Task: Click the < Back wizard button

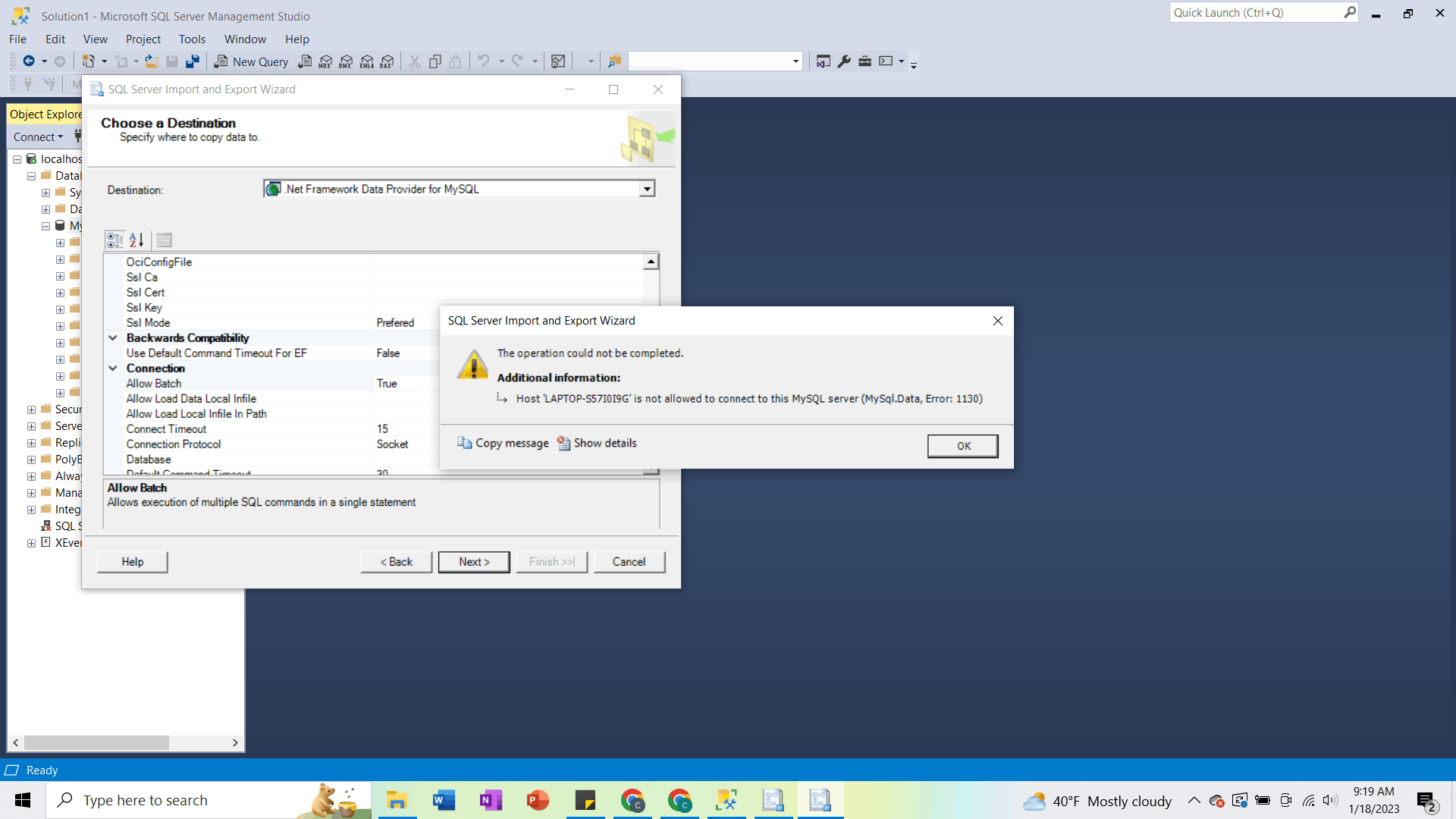Action: click(397, 562)
